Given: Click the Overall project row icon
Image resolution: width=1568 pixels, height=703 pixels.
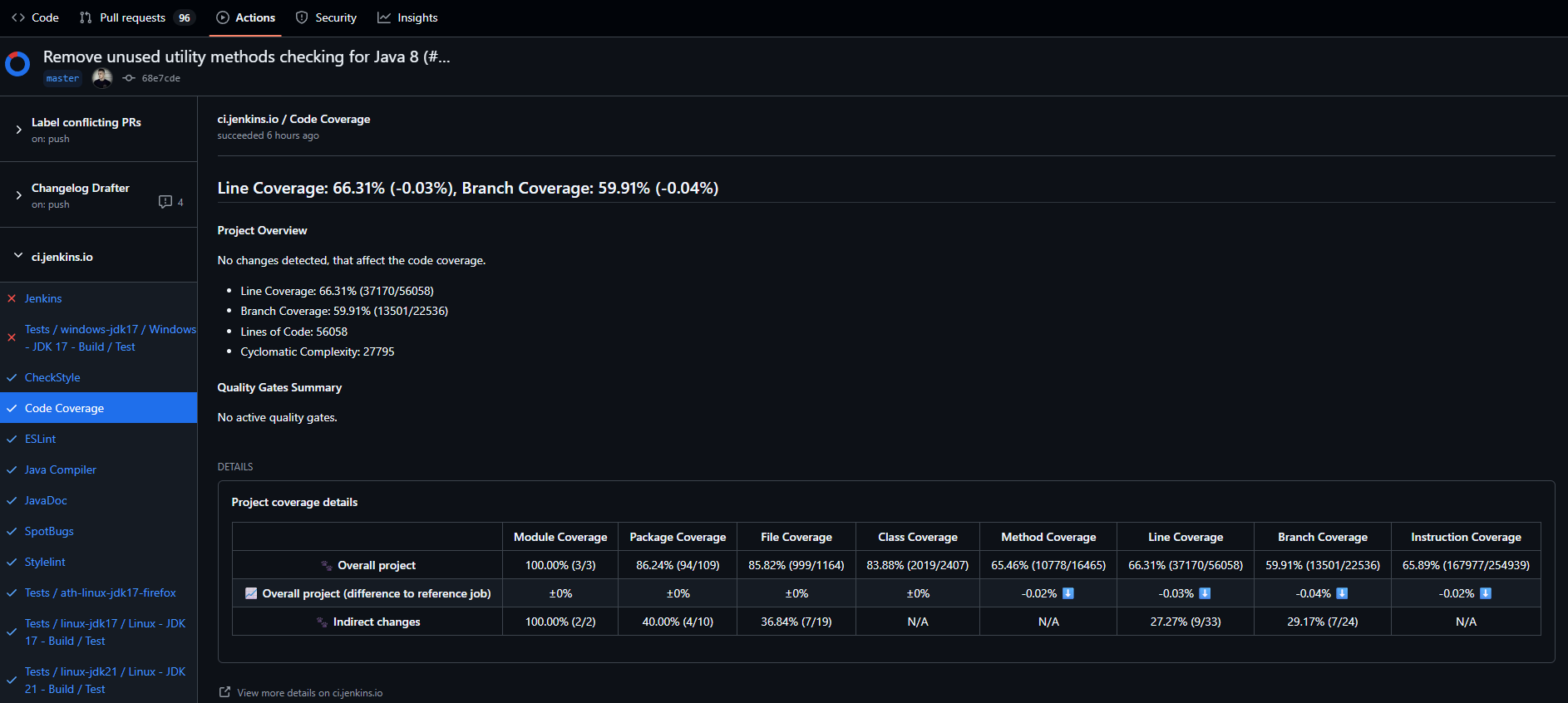Looking at the screenshot, I should [327, 565].
